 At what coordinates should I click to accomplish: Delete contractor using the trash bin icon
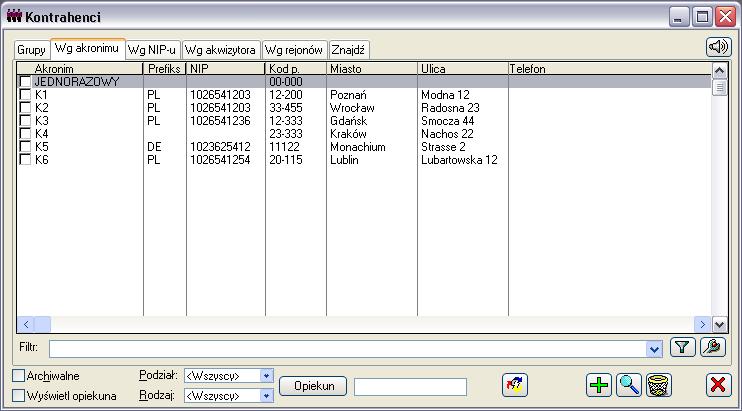click(x=659, y=385)
